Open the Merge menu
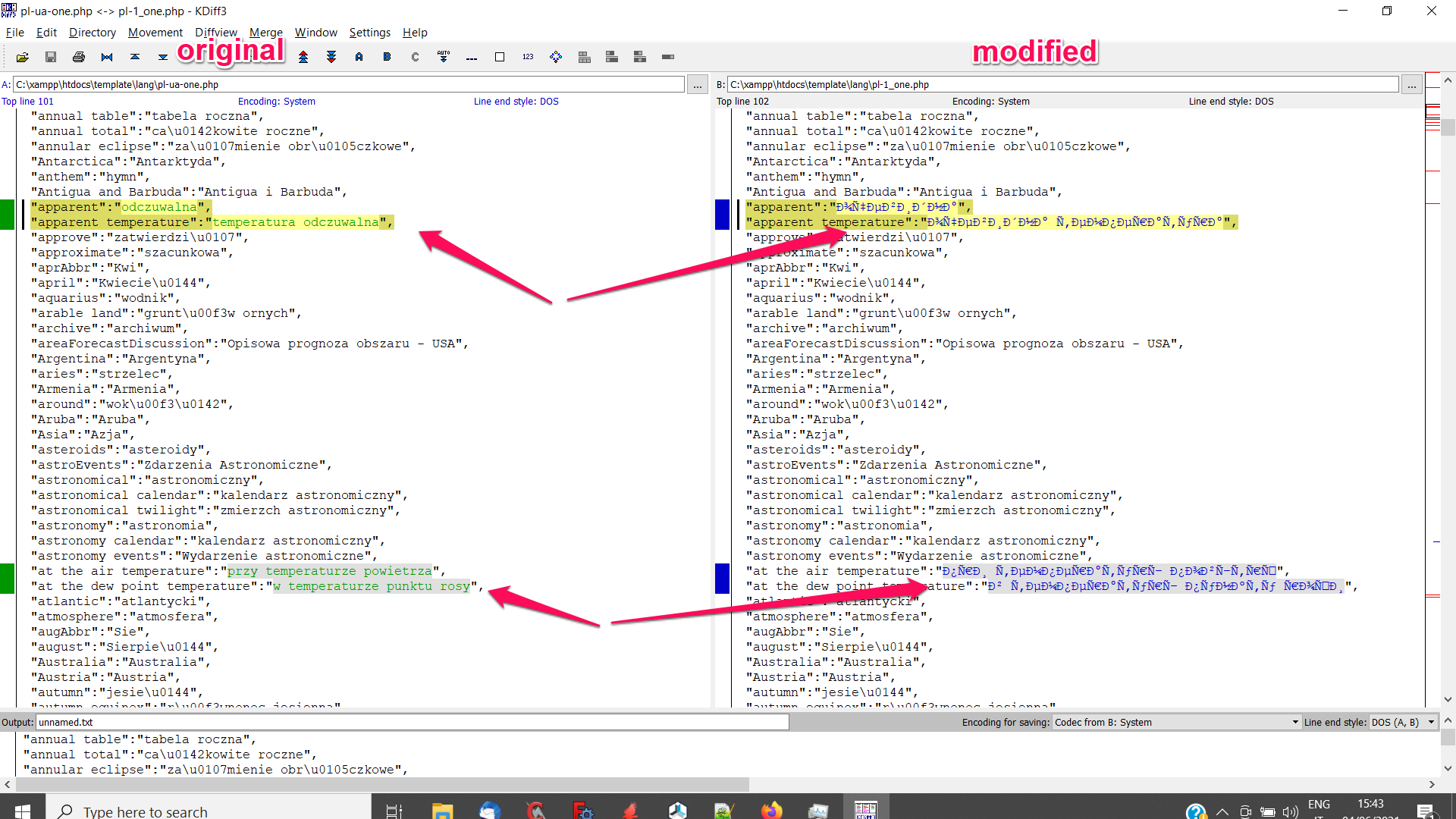Screen dimensions: 1456x819 pyautogui.click(x=265, y=33)
